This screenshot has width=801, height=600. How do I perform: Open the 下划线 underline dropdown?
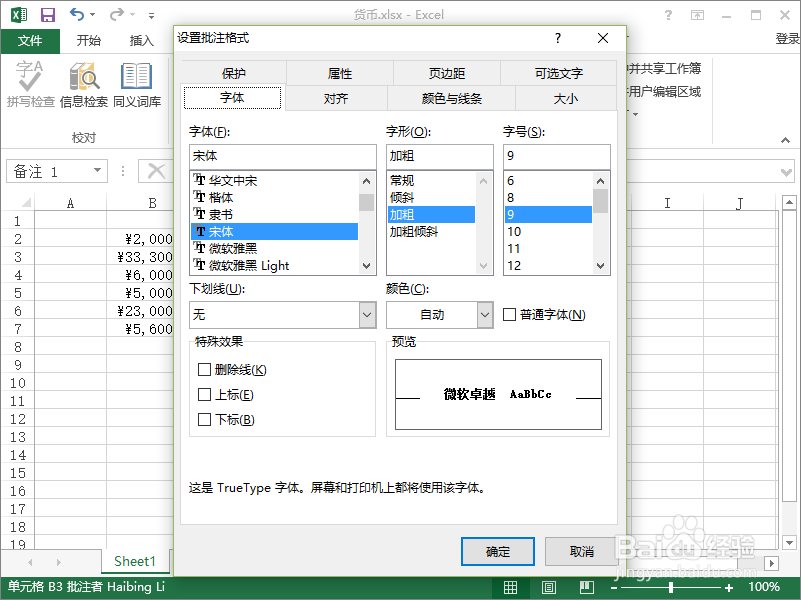pyautogui.click(x=367, y=313)
